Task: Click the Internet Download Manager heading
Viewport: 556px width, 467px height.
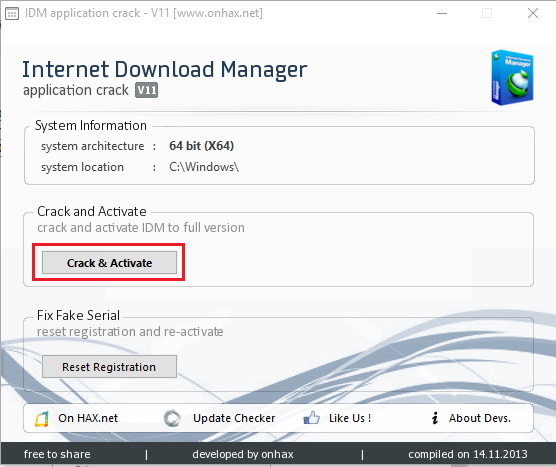Action: coord(165,70)
